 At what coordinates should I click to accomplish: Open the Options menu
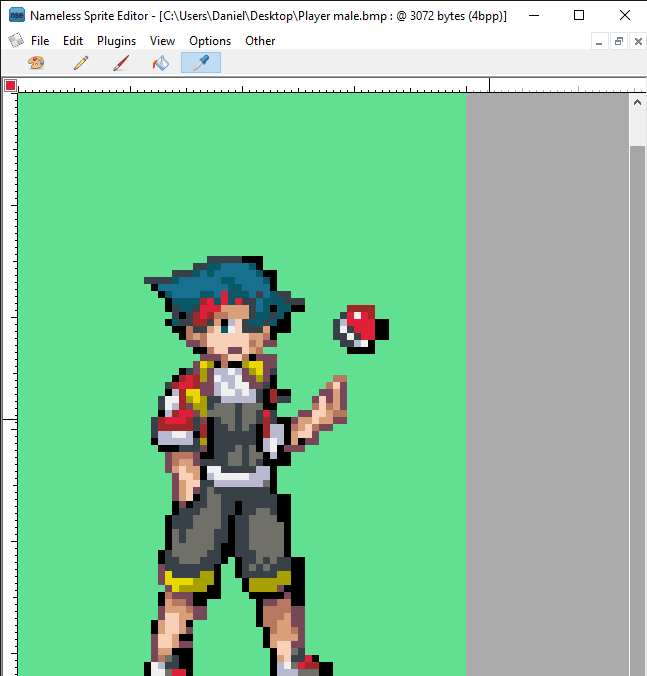[x=210, y=41]
